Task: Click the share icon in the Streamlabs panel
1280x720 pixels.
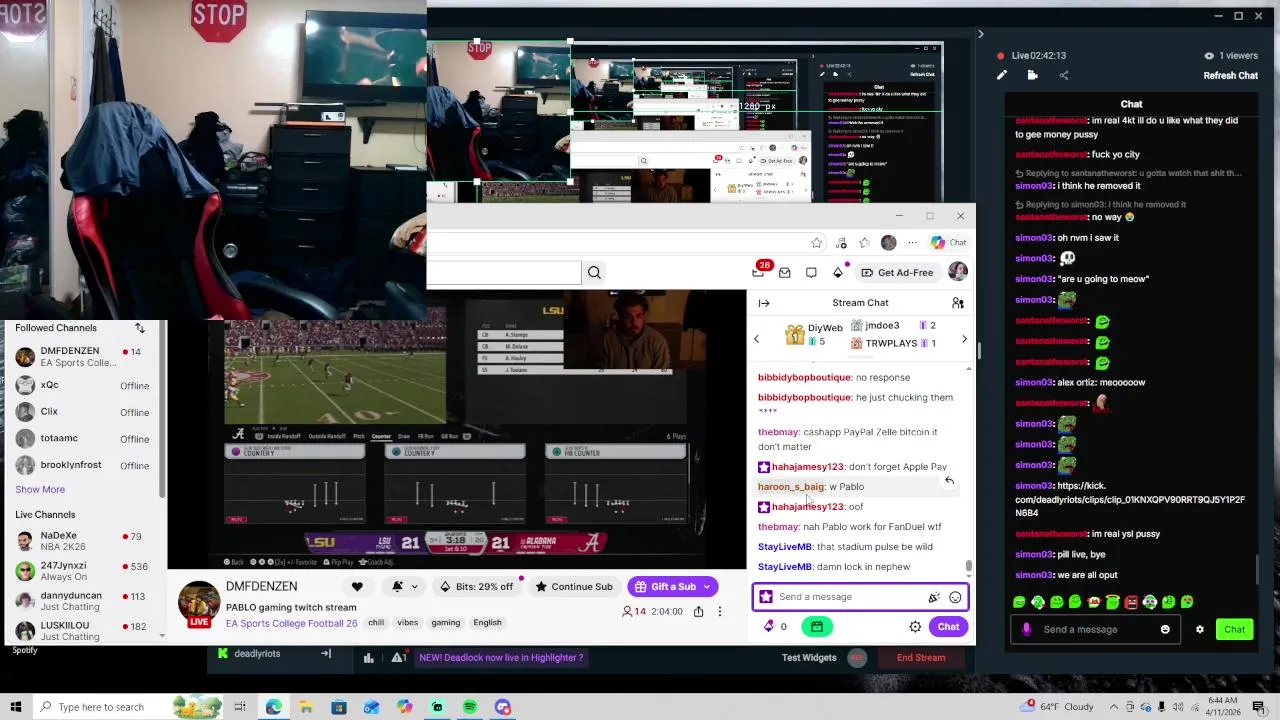Action: [x=1064, y=75]
